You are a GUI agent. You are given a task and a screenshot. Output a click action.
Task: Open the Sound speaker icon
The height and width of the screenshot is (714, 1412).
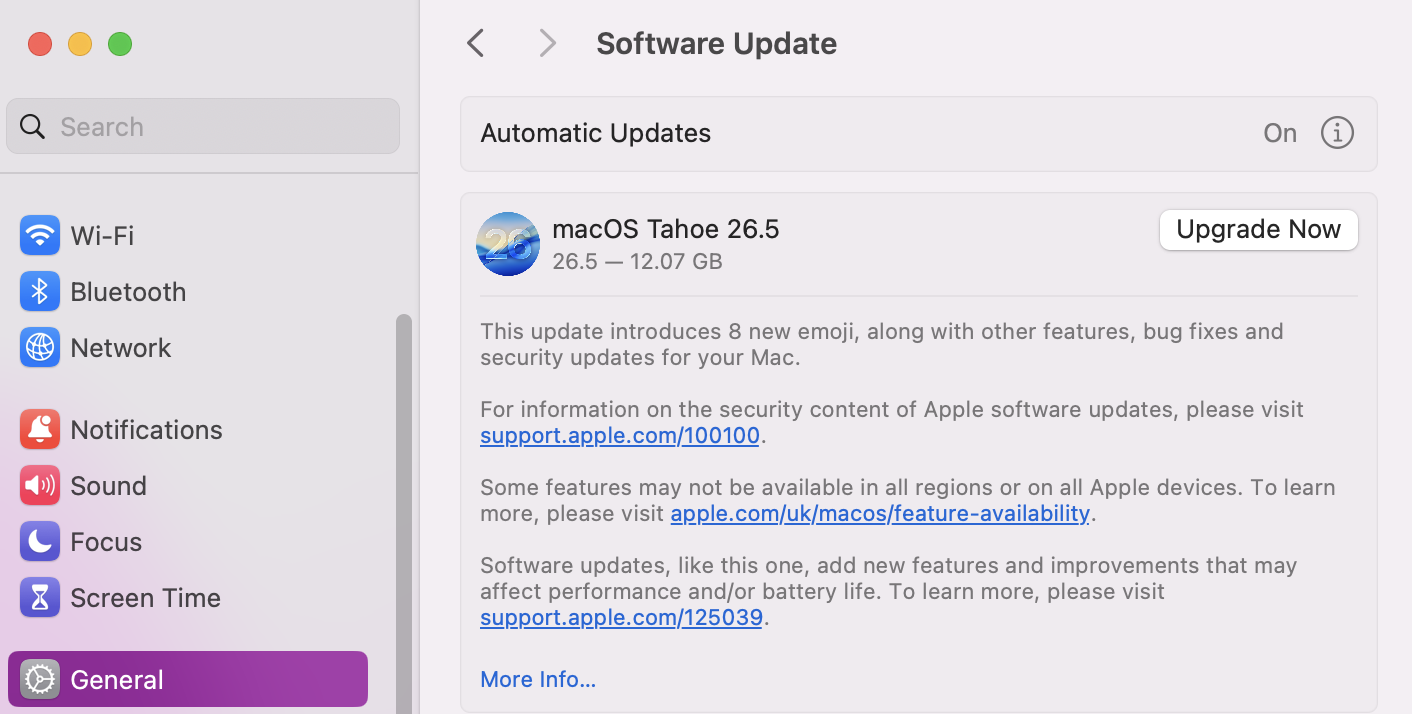(40, 486)
